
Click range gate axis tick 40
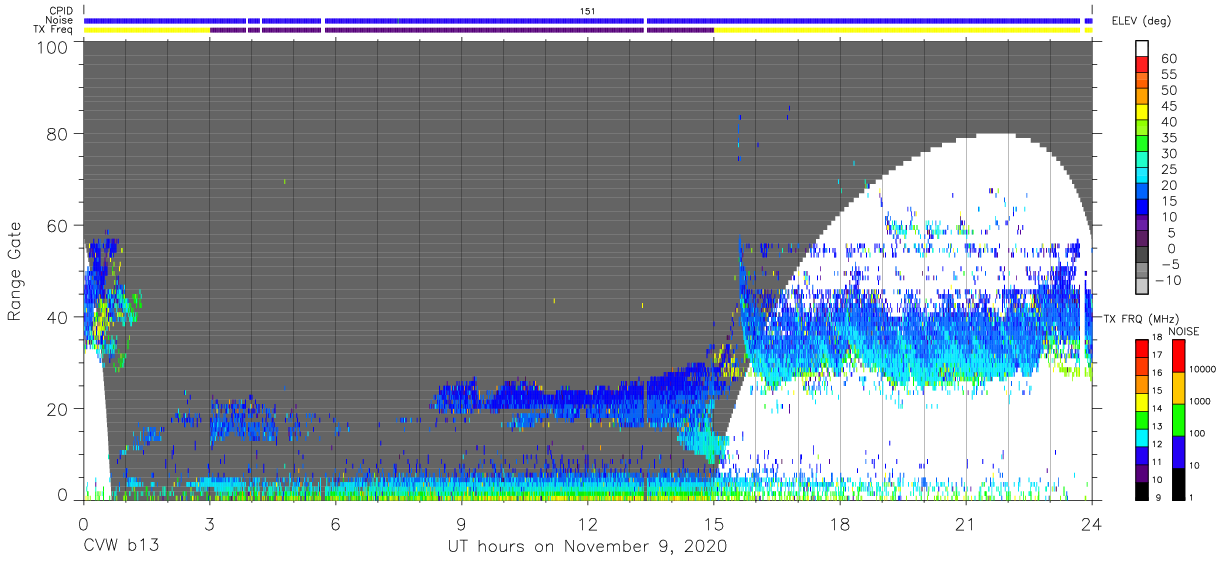click(x=56, y=317)
